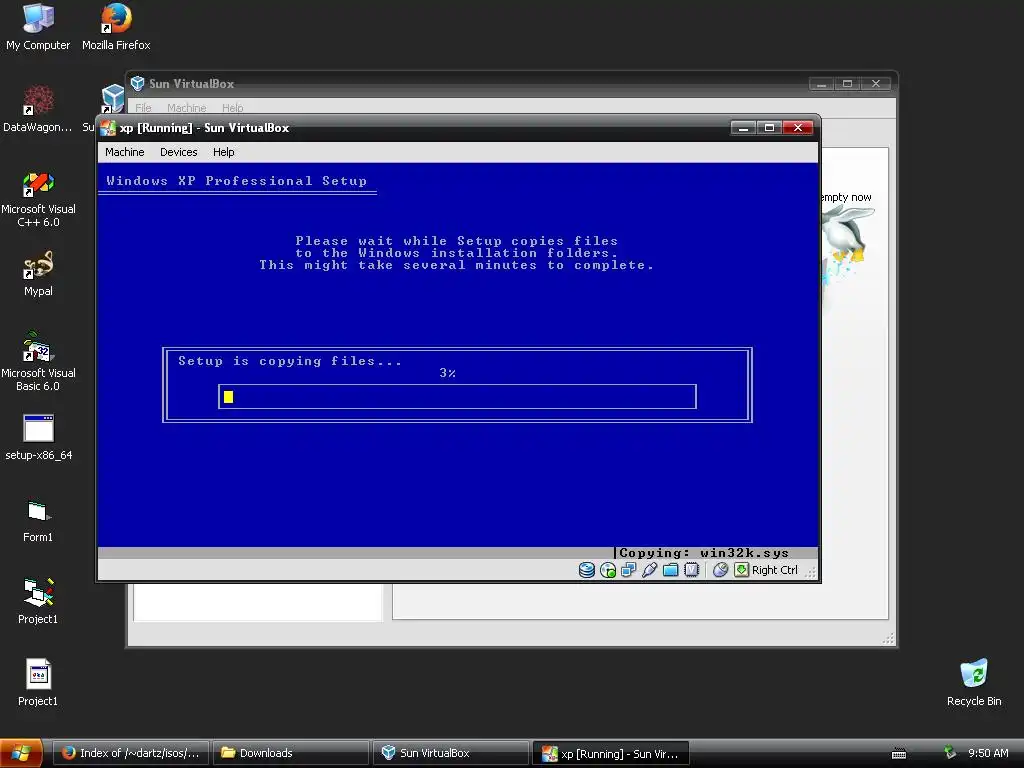Click the Right Ctrl host key label

point(775,570)
